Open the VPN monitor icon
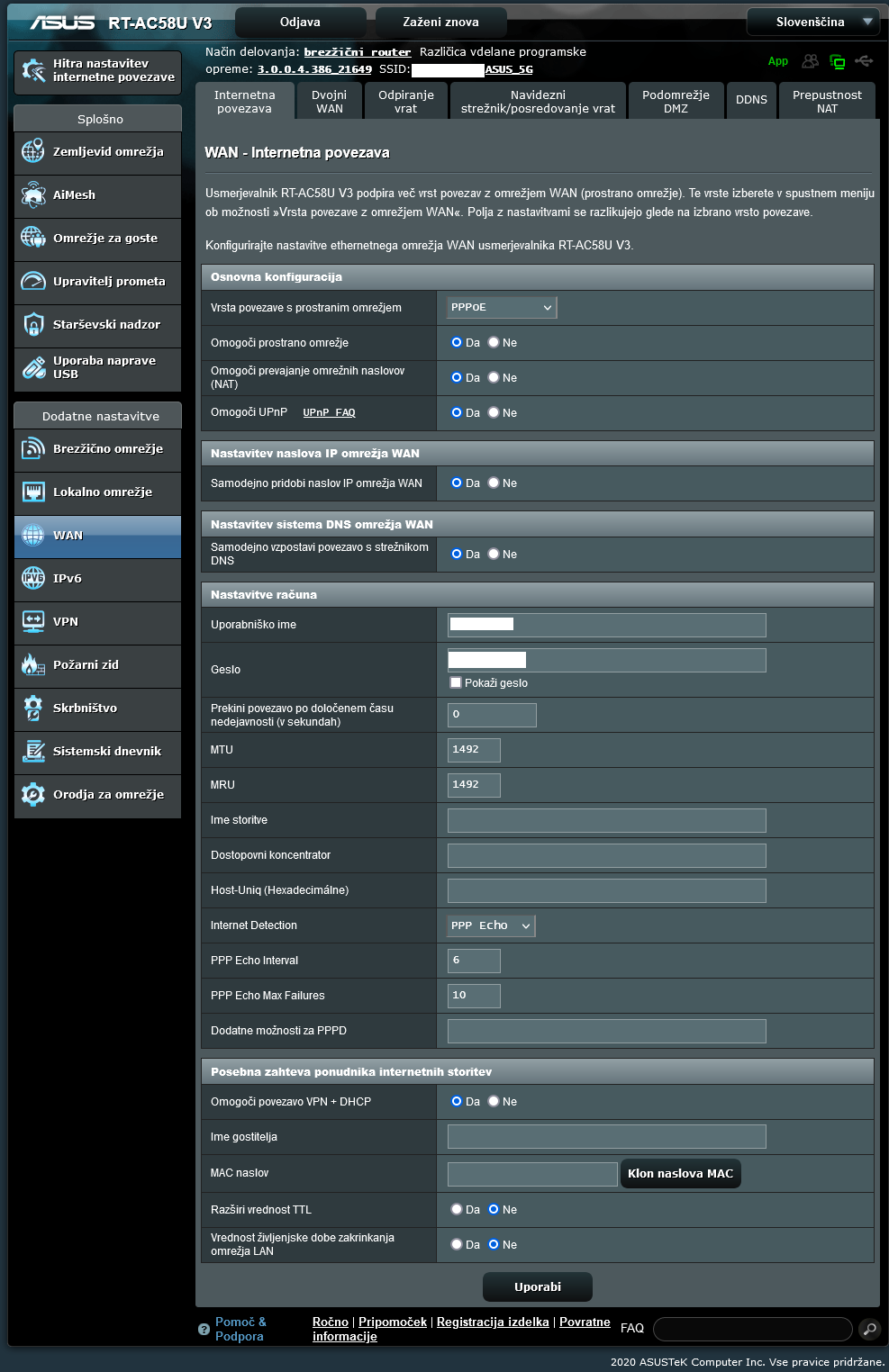Screen dimensions: 889x1372 (33, 621)
